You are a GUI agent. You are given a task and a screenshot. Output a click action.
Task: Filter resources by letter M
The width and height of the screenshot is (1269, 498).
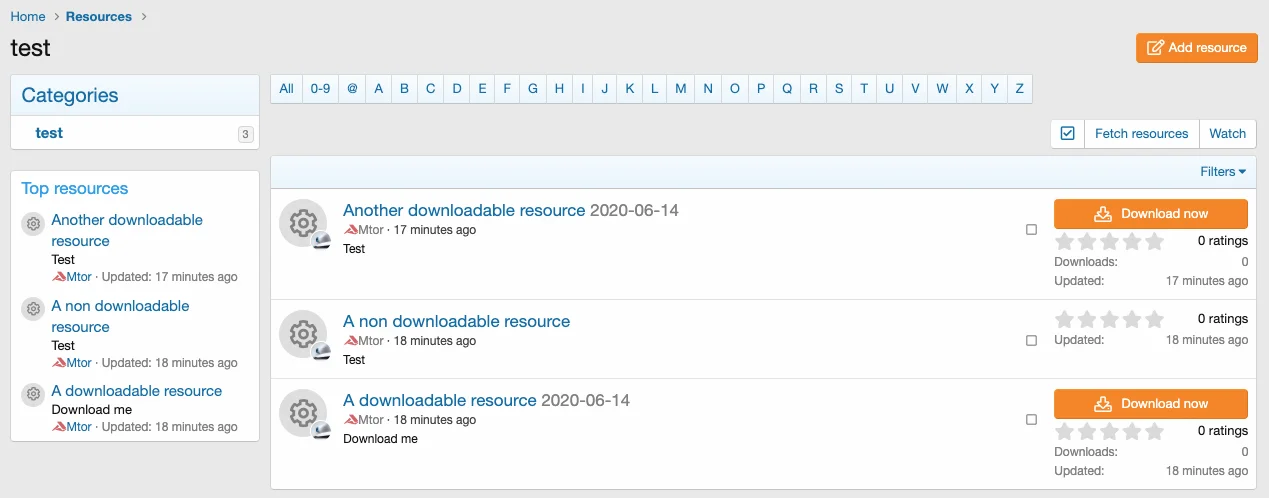tap(680, 89)
